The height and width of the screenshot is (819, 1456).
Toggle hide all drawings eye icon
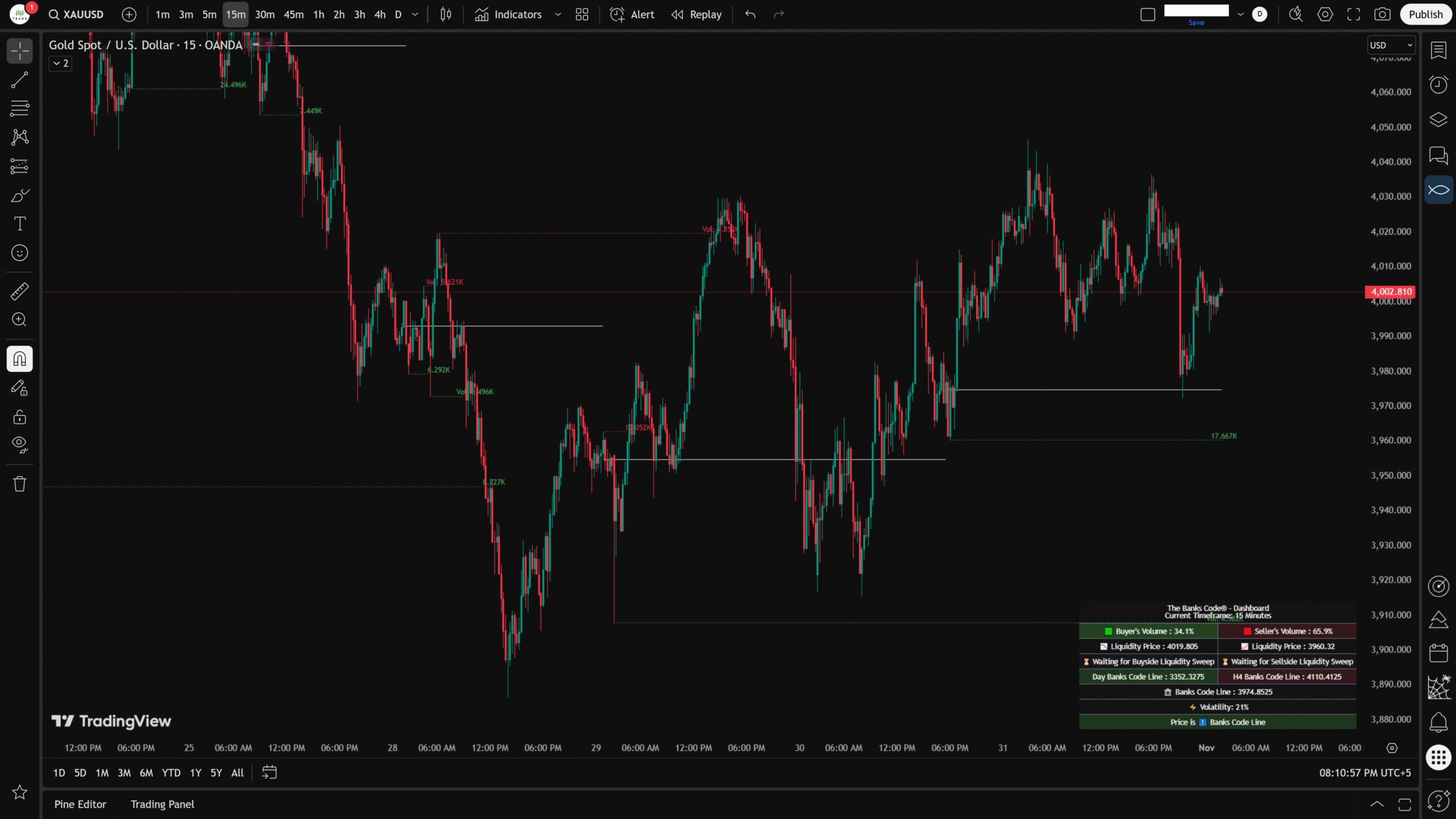[x=19, y=444]
